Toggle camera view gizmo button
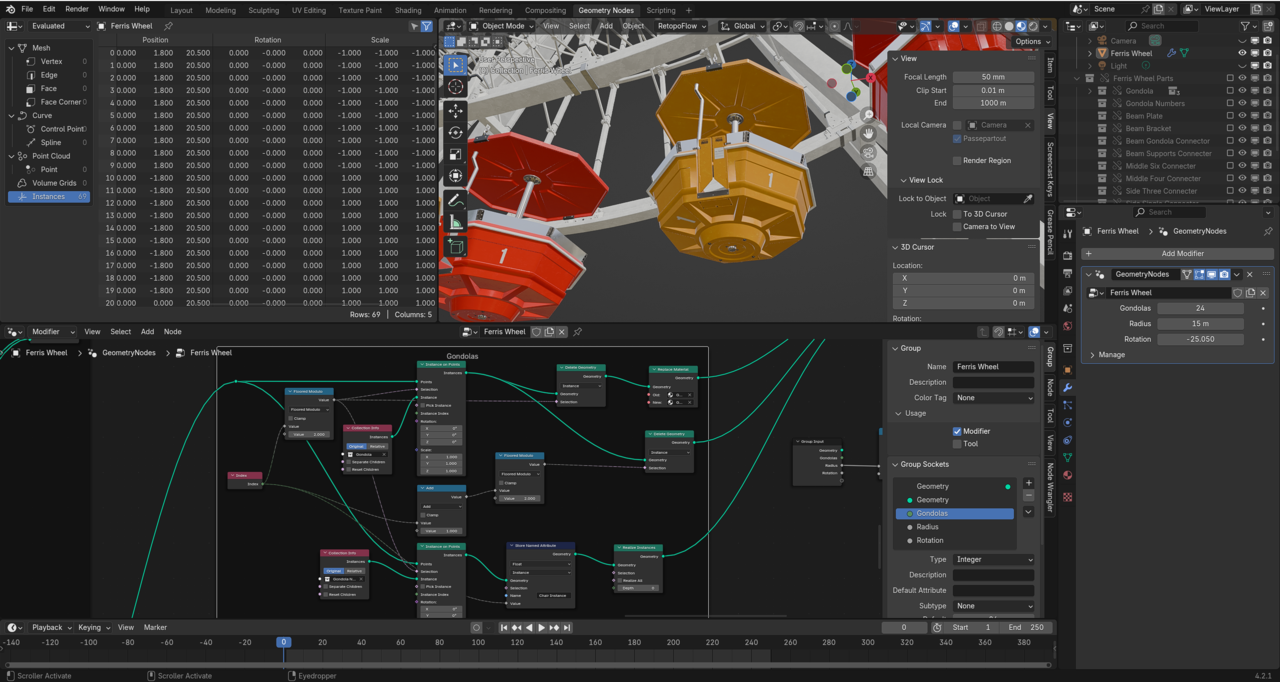 (868, 153)
